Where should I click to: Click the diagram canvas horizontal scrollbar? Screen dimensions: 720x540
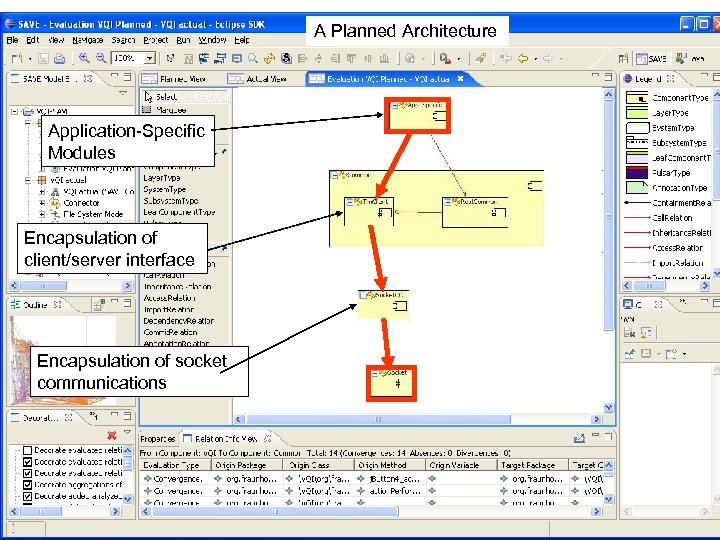378,419
